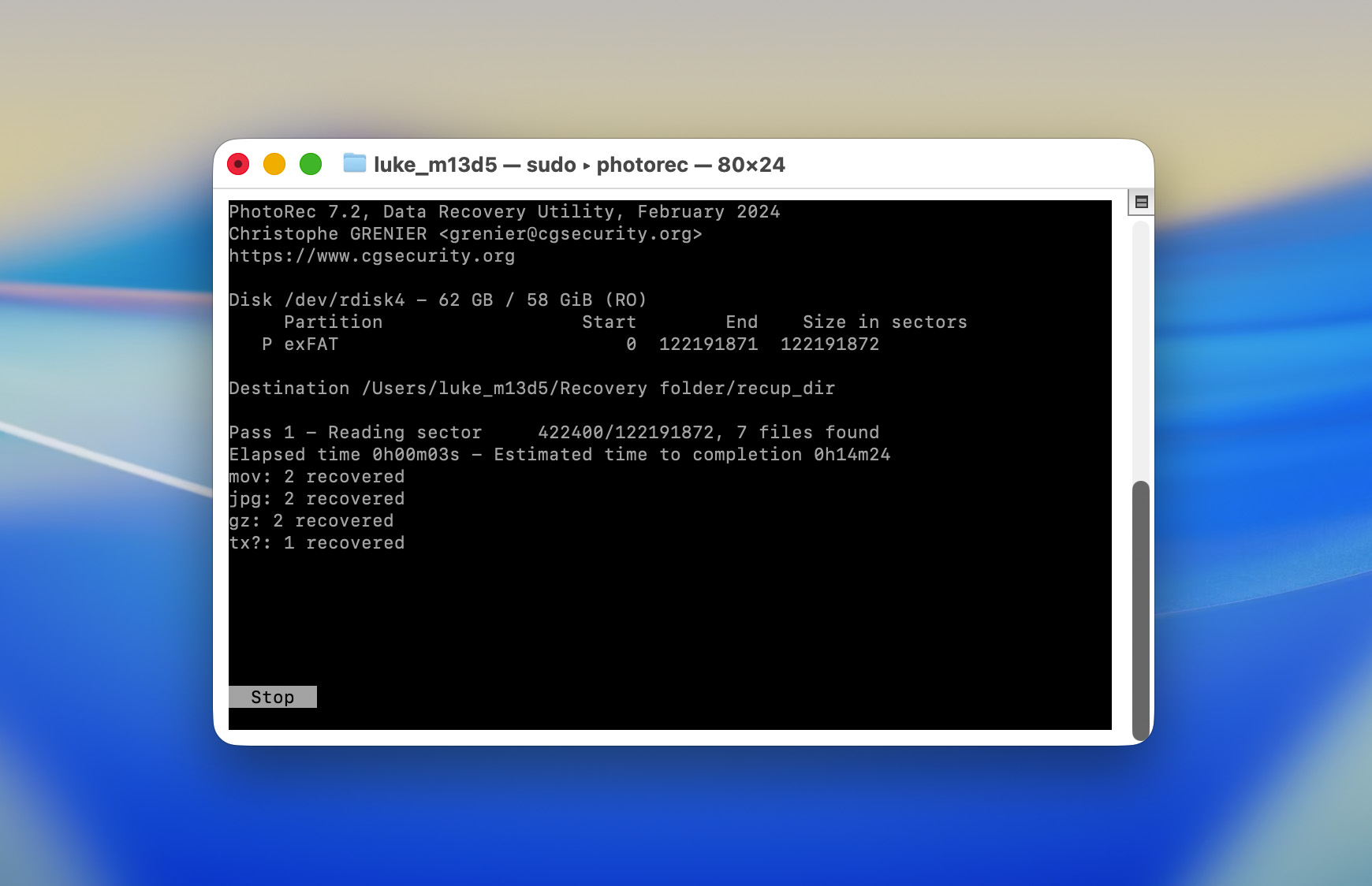Click the 'P exFAT' partition row
Image resolution: width=1372 pixels, height=886 pixels.
coord(571,344)
